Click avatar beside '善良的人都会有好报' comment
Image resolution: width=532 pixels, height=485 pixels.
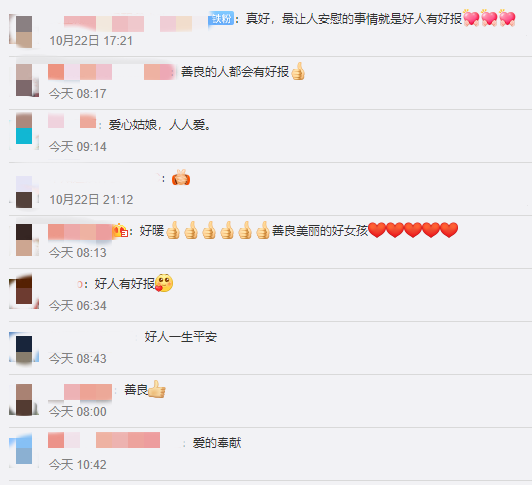tap(24, 80)
